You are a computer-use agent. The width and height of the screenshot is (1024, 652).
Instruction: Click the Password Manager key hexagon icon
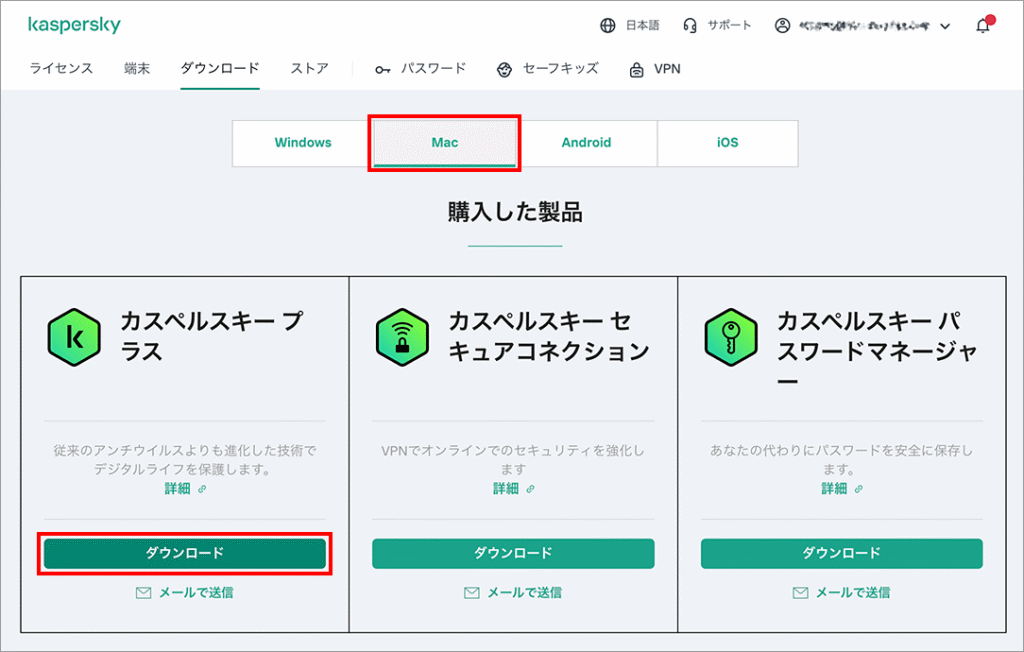tap(731, 337)
